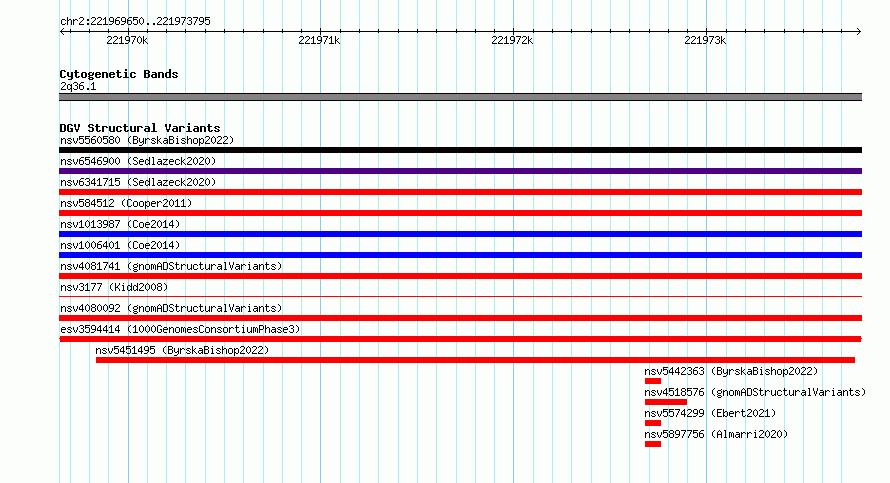The height and width of the screenshot is (483, 890).
Task: Click the nsv4518576 (gnomADStructuralVariants) label
Action: click(x=755, y=392)
